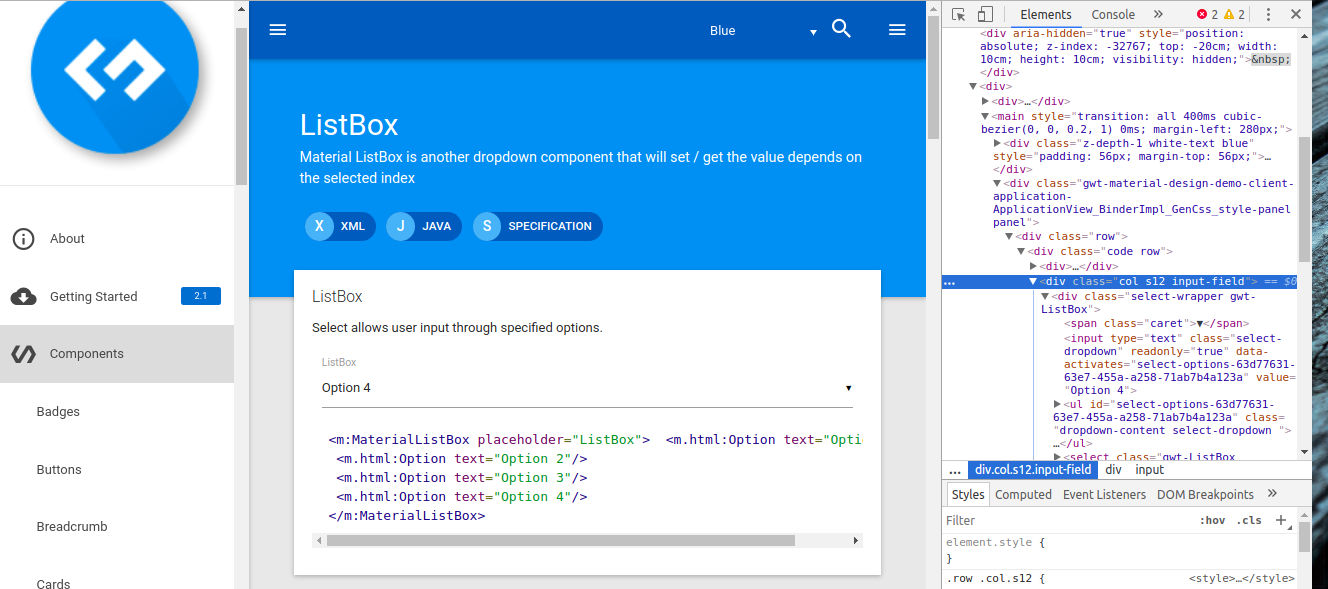
Task: Click the JAVA chip button
Action: point(424,226)
